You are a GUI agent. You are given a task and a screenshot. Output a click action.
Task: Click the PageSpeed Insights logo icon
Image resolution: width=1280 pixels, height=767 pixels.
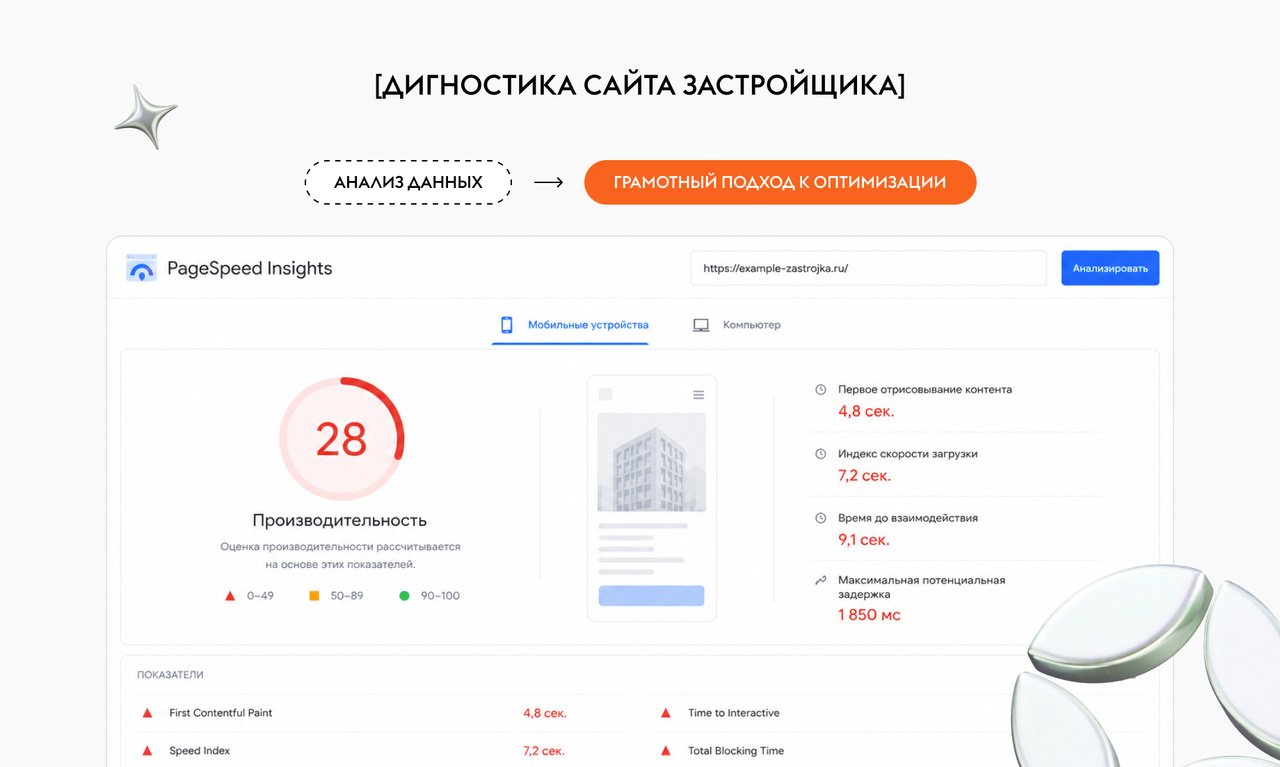pyautogui.click(x=141, y=268)
